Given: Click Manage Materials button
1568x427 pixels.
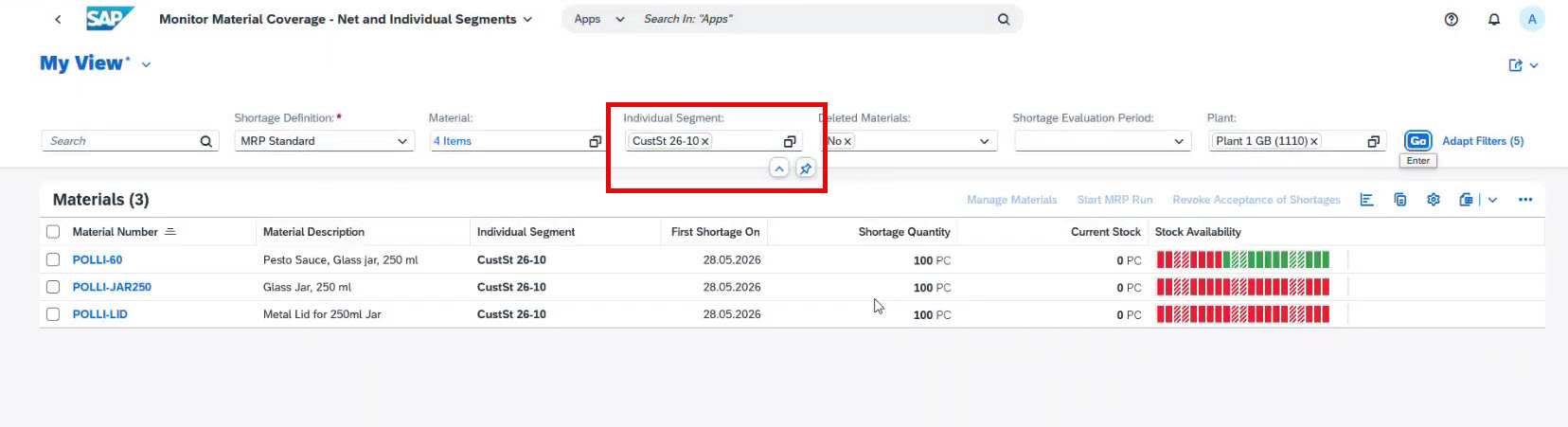Looking at the screenshot, I should 1011,200.
